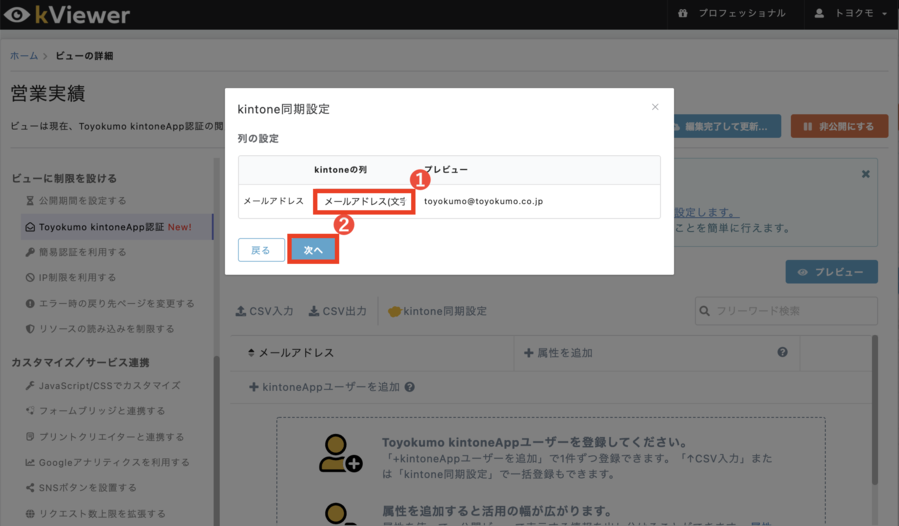Click the add-user icon in the empty state
This screenshot has width=899, height=526.
pos(340,453)
